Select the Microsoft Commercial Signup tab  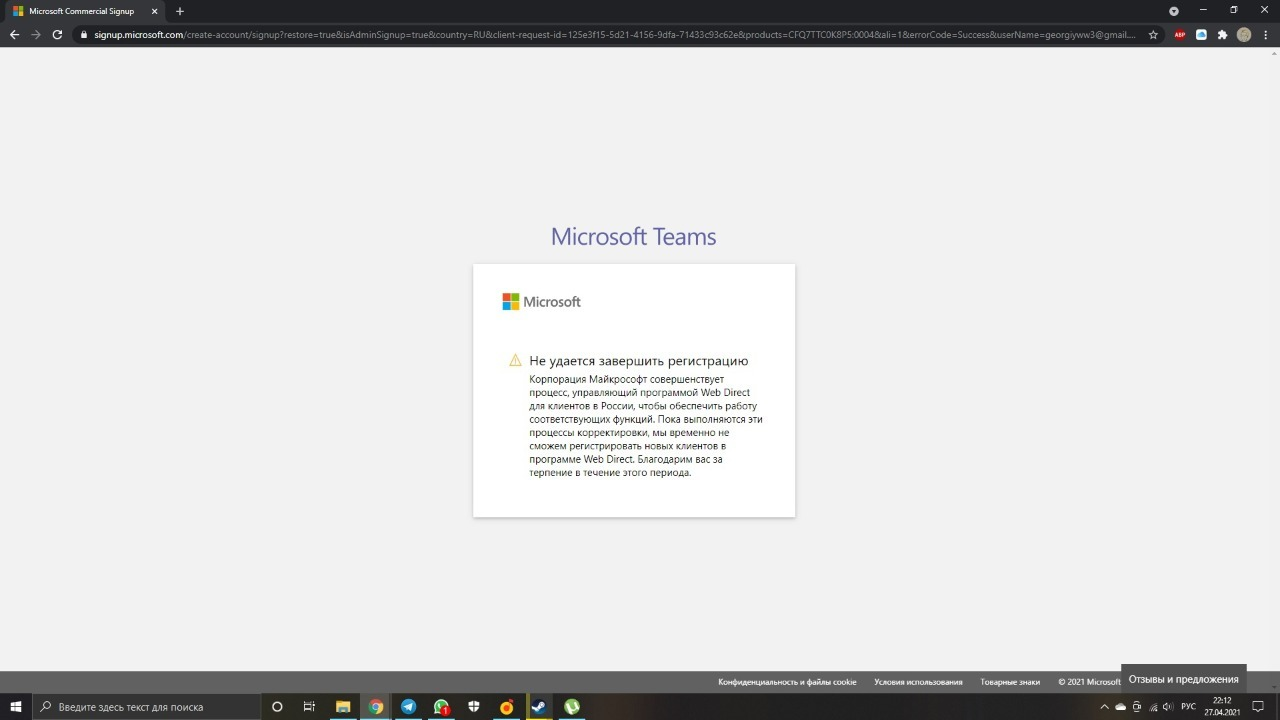[x=82, y=11]
